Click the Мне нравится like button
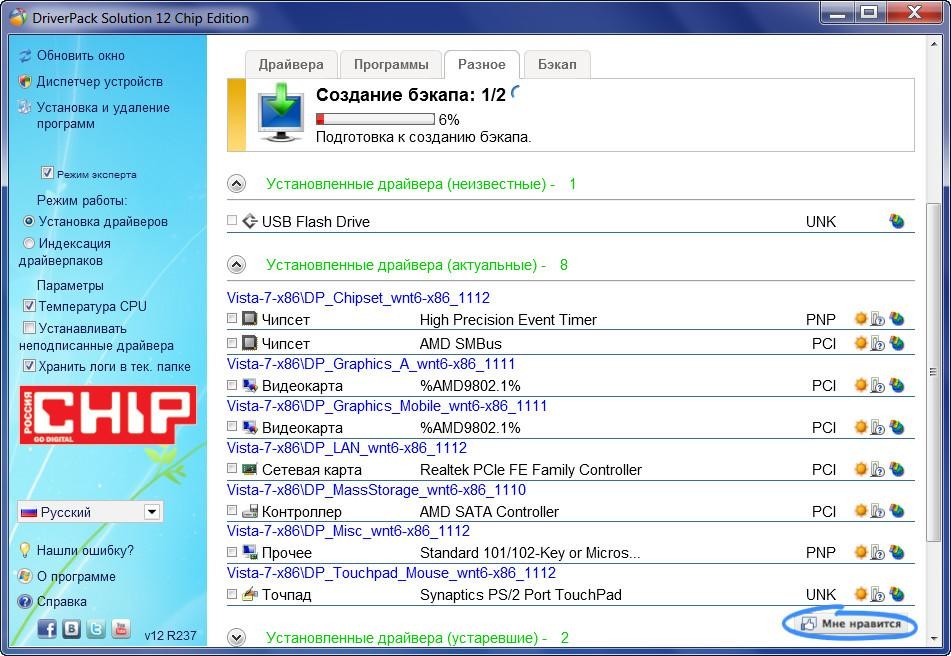The width and height of the screenshot is (951, 656). pyautogui.click(x=850, y=624)
